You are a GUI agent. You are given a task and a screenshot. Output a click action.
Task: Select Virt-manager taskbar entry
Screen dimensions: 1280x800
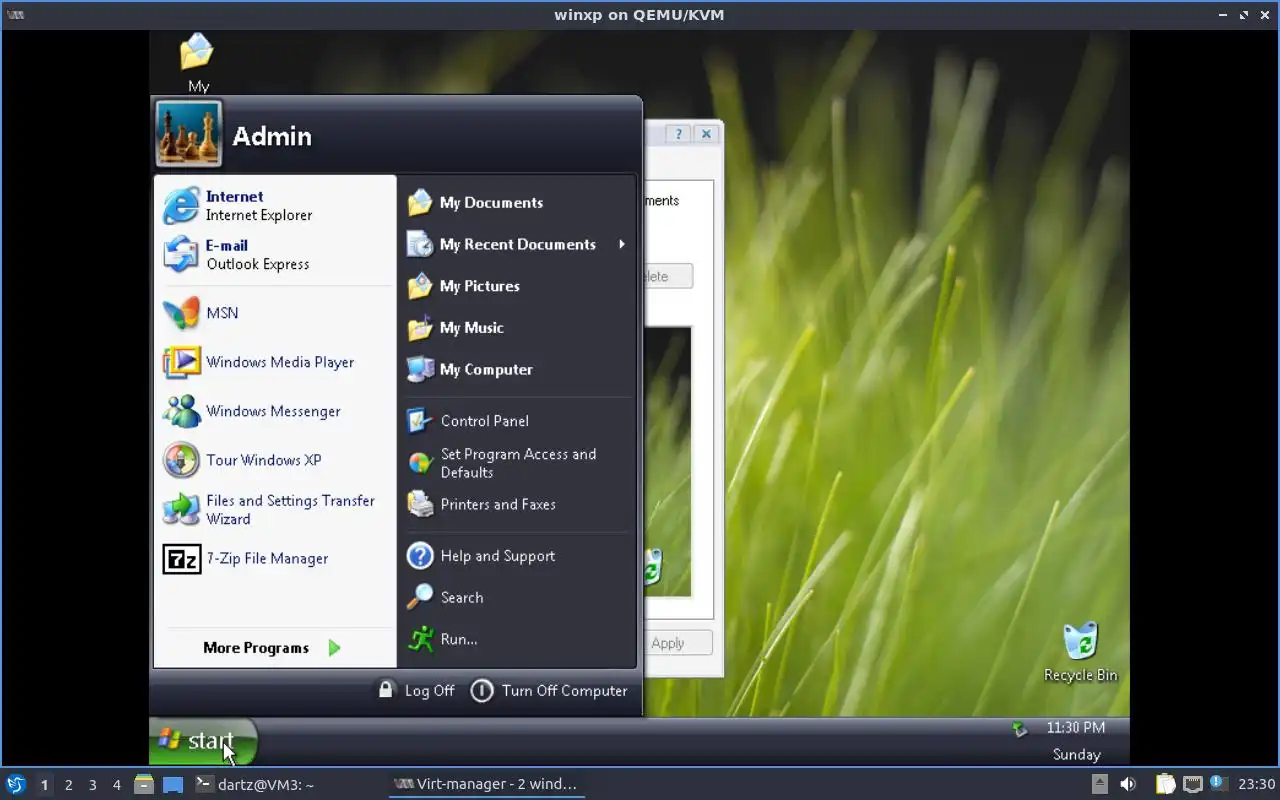486,784
